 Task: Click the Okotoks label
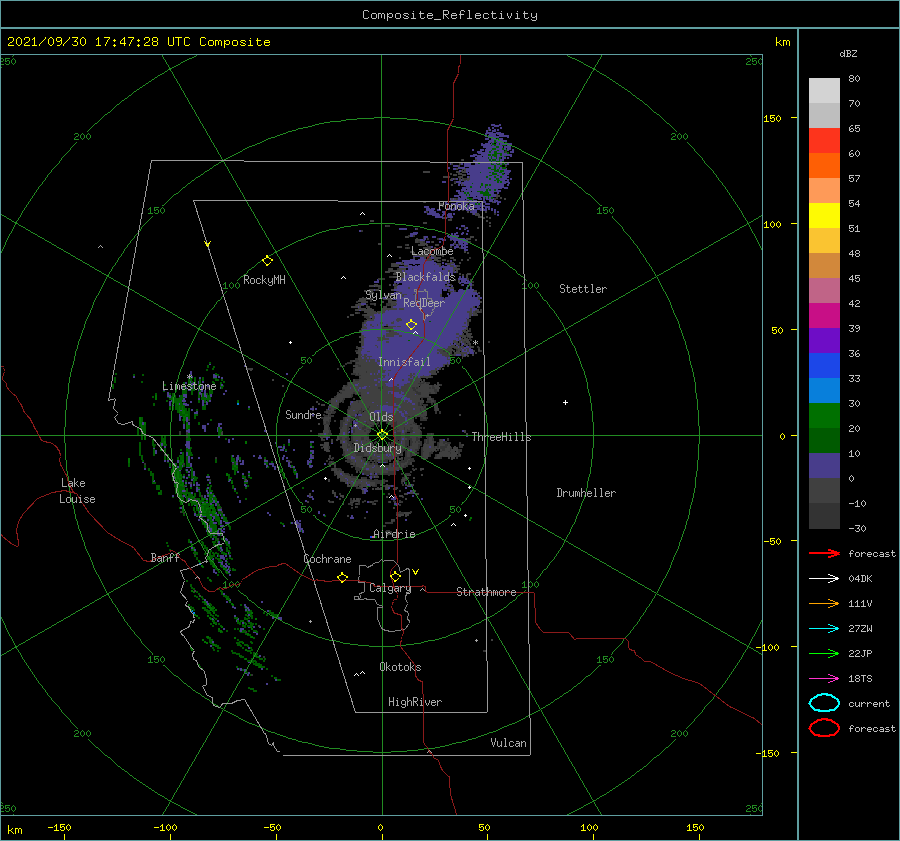(x=400, y=667)
